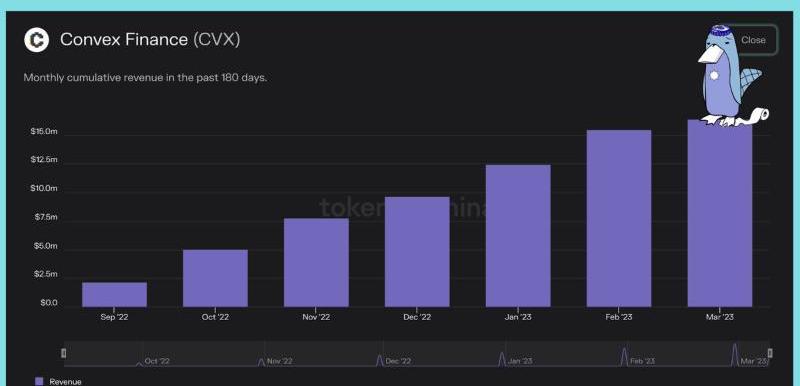Select the Feb '23 revenue bar
800x386 pixels.
pyautogui.click(x=619, y=218)
